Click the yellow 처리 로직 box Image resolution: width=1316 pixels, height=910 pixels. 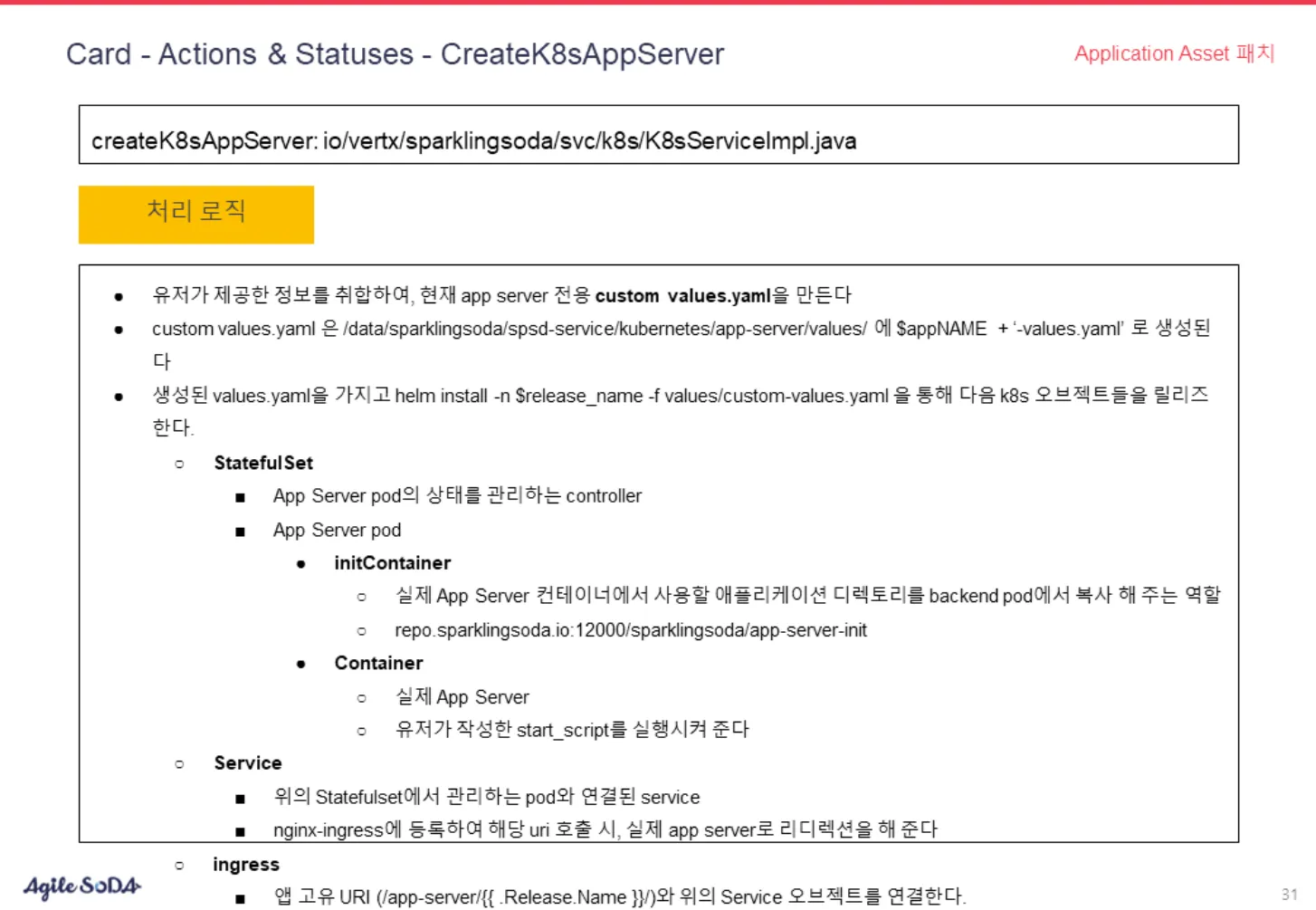coord(195,215)
